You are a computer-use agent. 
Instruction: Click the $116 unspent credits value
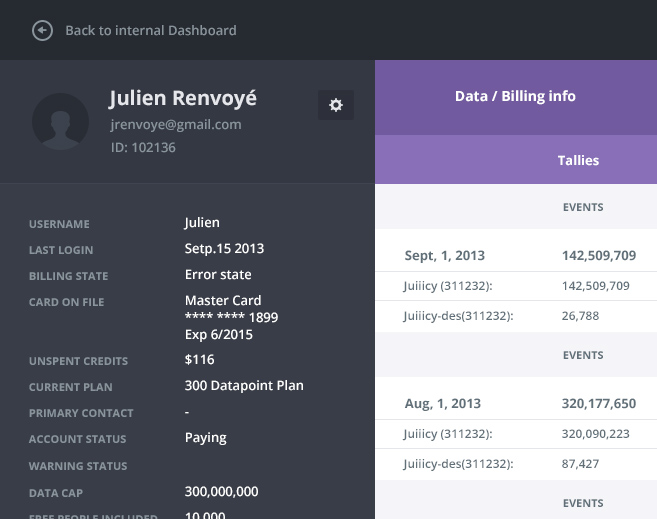[x=200, y=360]
